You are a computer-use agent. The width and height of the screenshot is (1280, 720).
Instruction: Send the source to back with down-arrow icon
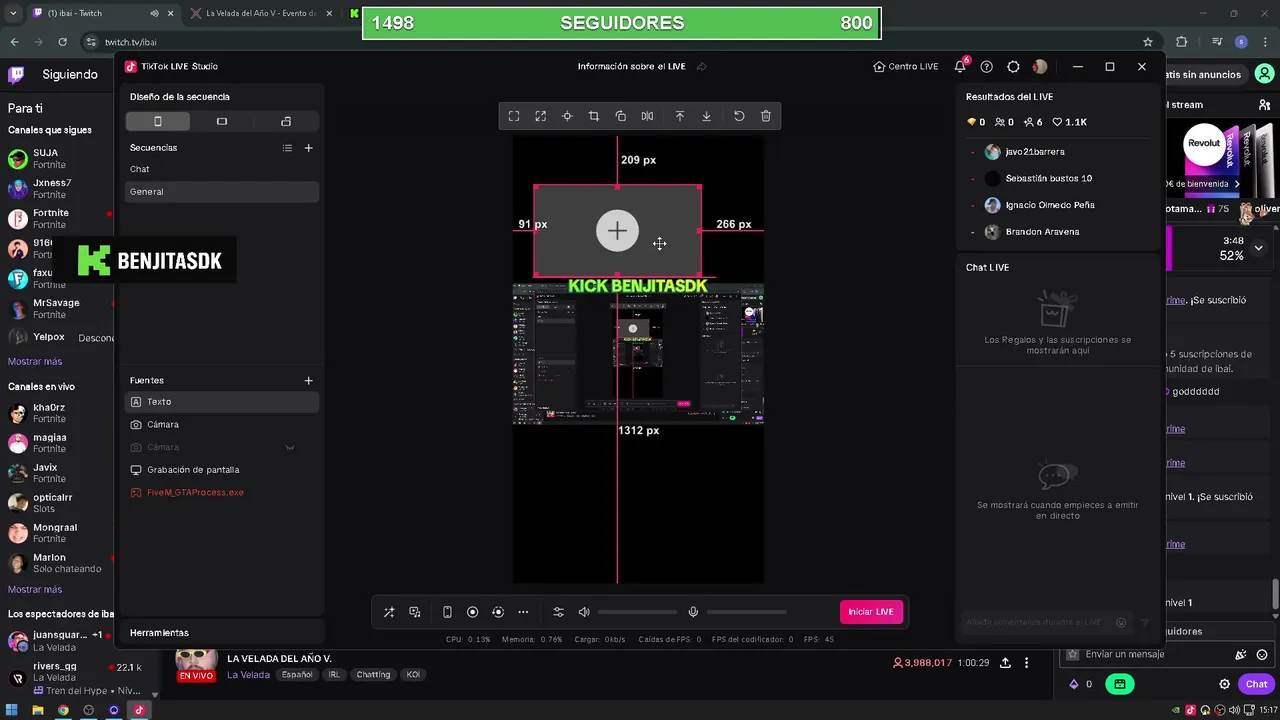click(706, 116)
